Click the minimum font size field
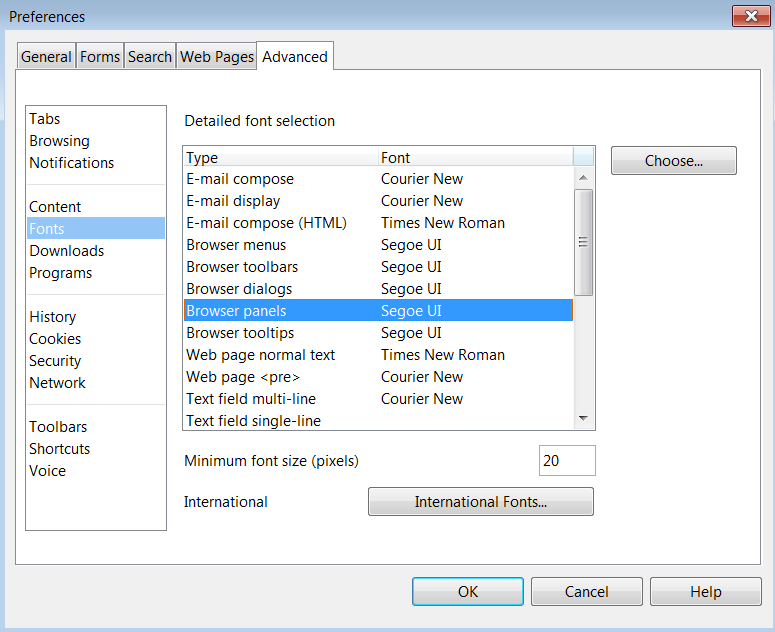This screenshot has width=775, height=632. [566, 461]
